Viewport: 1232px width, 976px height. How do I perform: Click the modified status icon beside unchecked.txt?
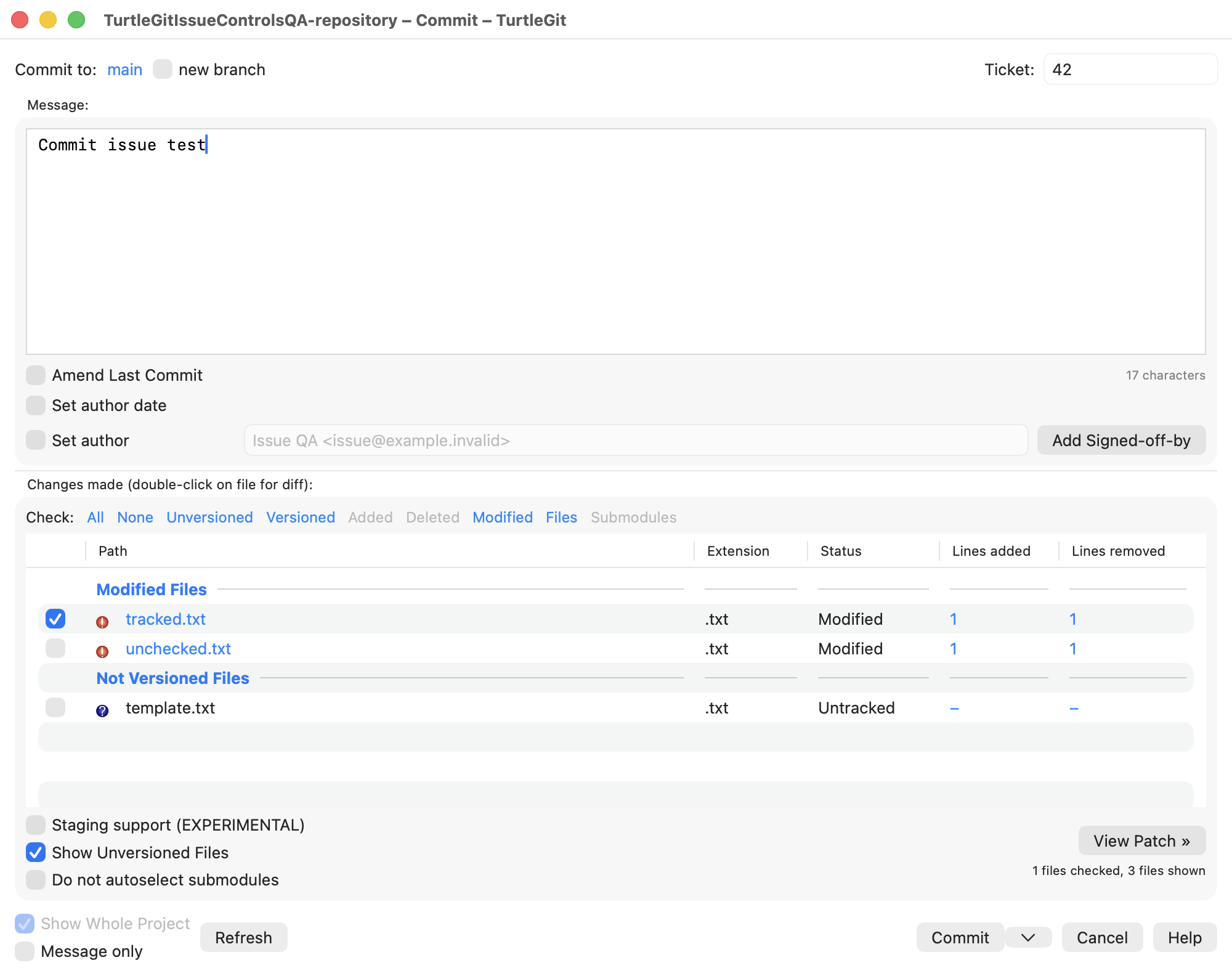coord(102,651)
